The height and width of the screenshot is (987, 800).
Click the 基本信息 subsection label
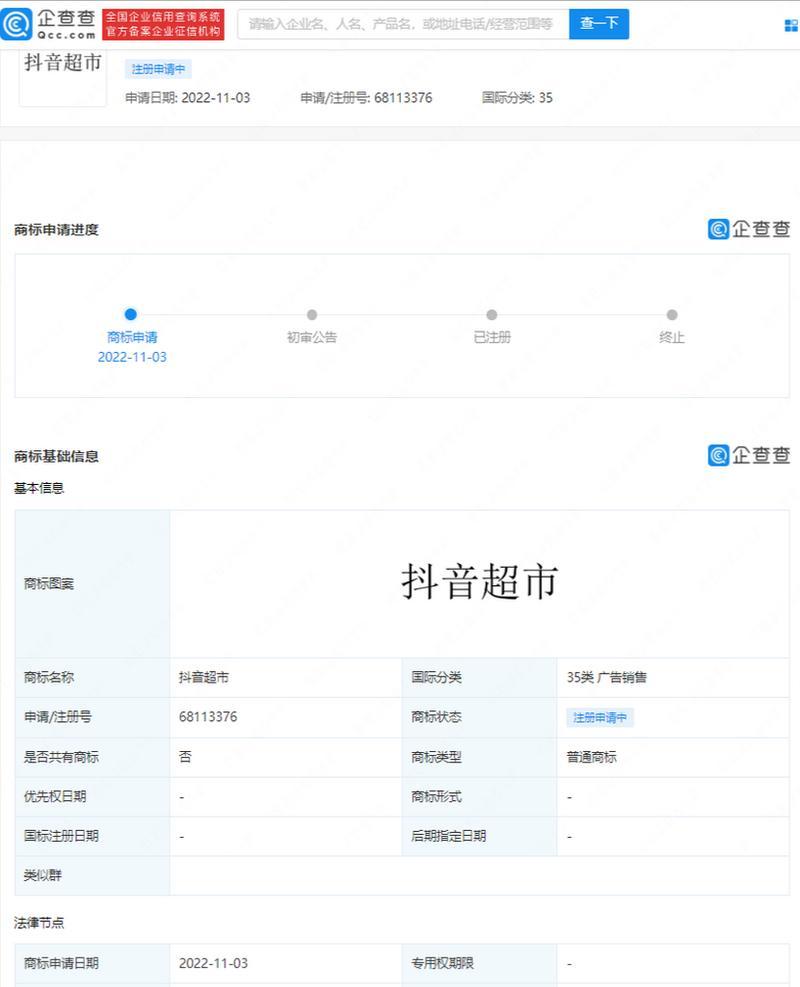pyautogui.click(x=39, y=488)
